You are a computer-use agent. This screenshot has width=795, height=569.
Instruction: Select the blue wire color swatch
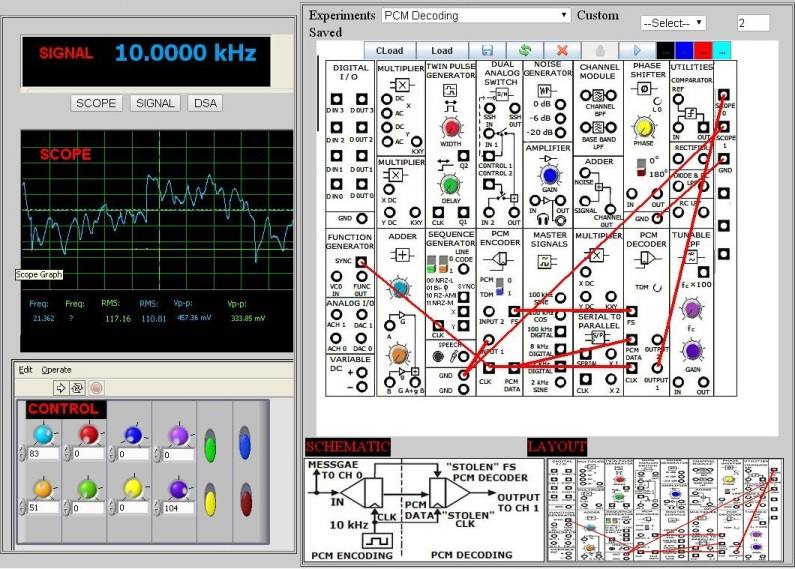tap(684, 50)
